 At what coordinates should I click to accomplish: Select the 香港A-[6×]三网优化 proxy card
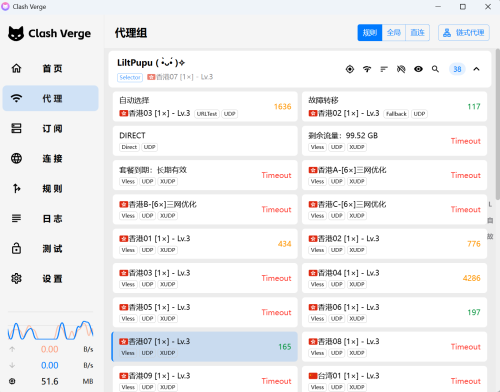point(394,175)
